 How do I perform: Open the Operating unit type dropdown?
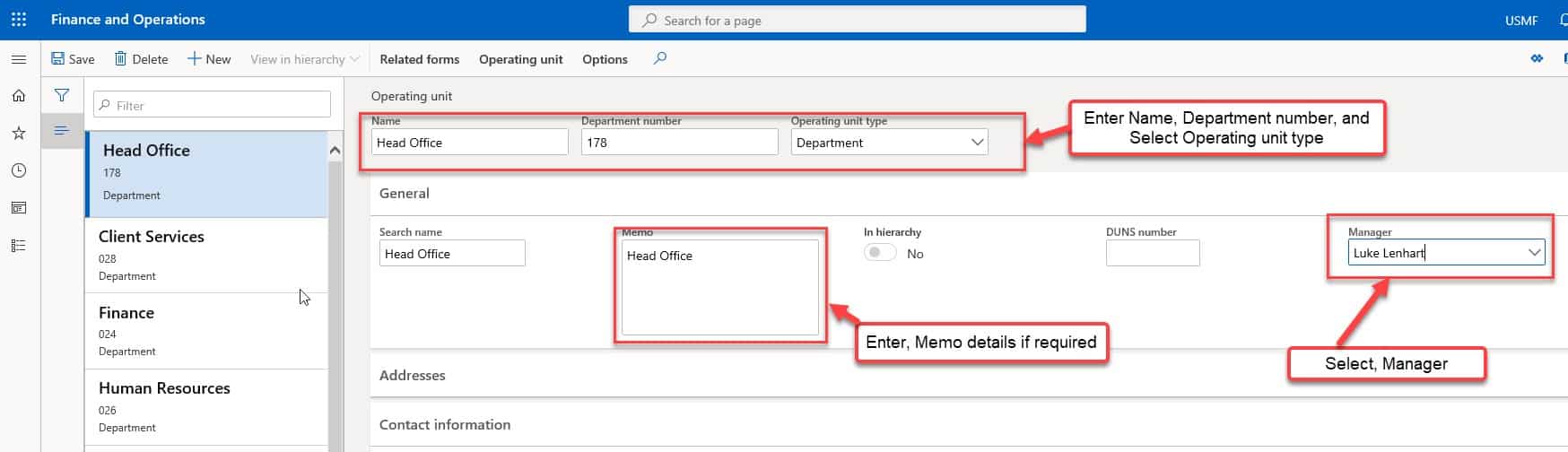coord(977,143)
